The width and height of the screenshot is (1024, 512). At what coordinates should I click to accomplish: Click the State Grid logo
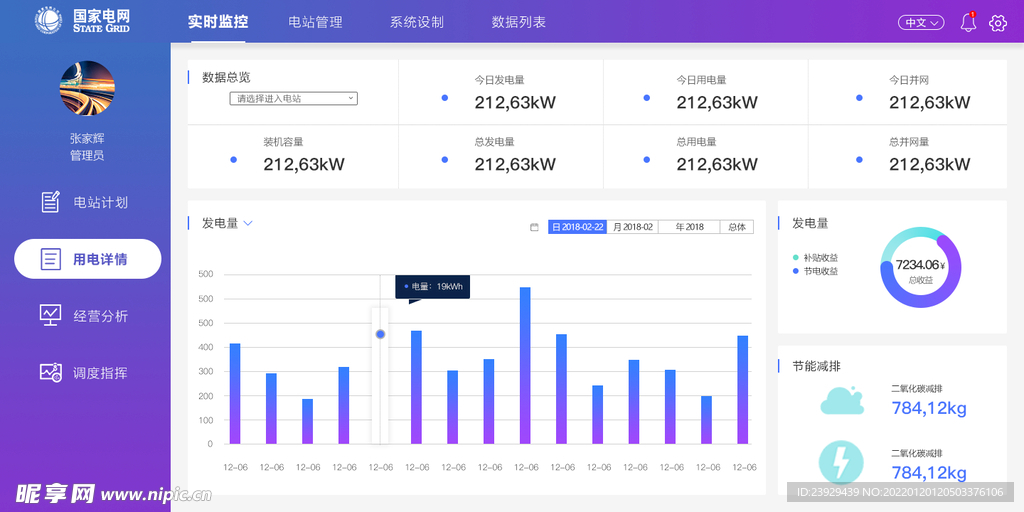coord(48,21)
